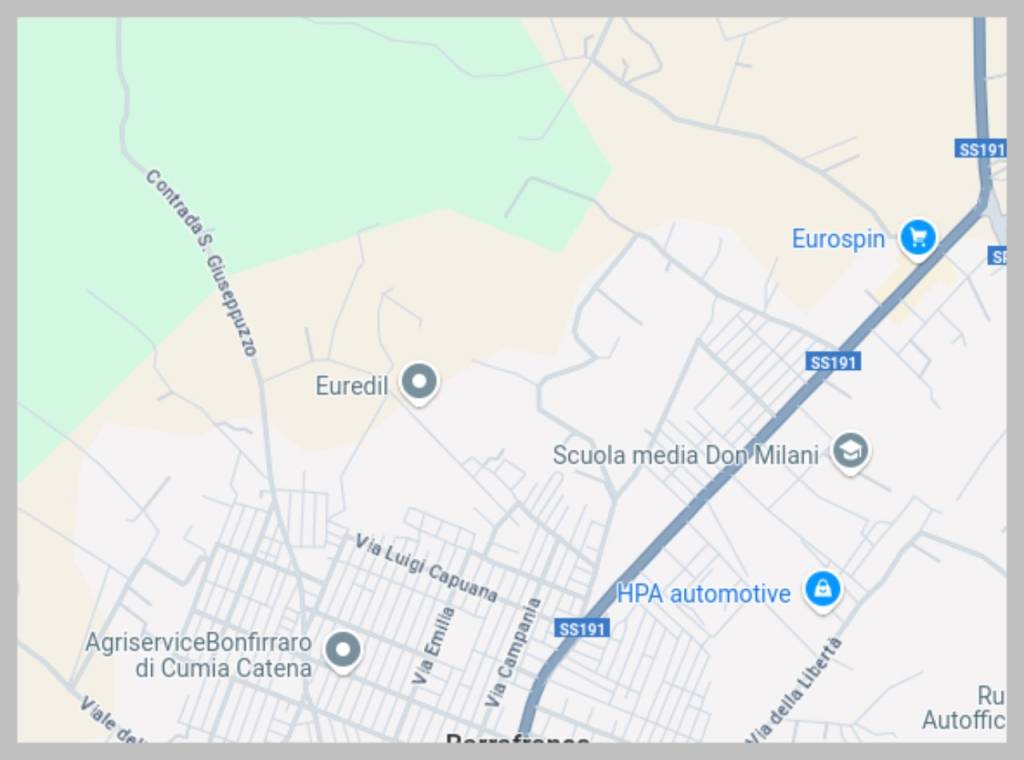Click the partially visible Autoffic label
1024x760 pixels.
tap(964, 720)
